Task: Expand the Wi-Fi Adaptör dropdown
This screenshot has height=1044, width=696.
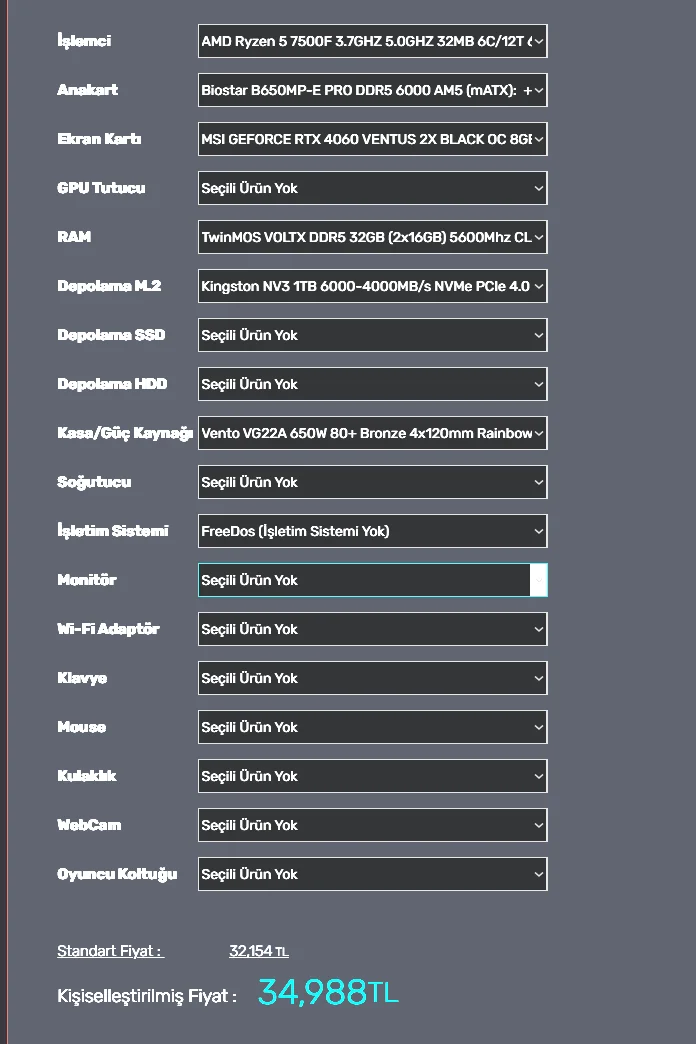Action: tap(372, 629)
